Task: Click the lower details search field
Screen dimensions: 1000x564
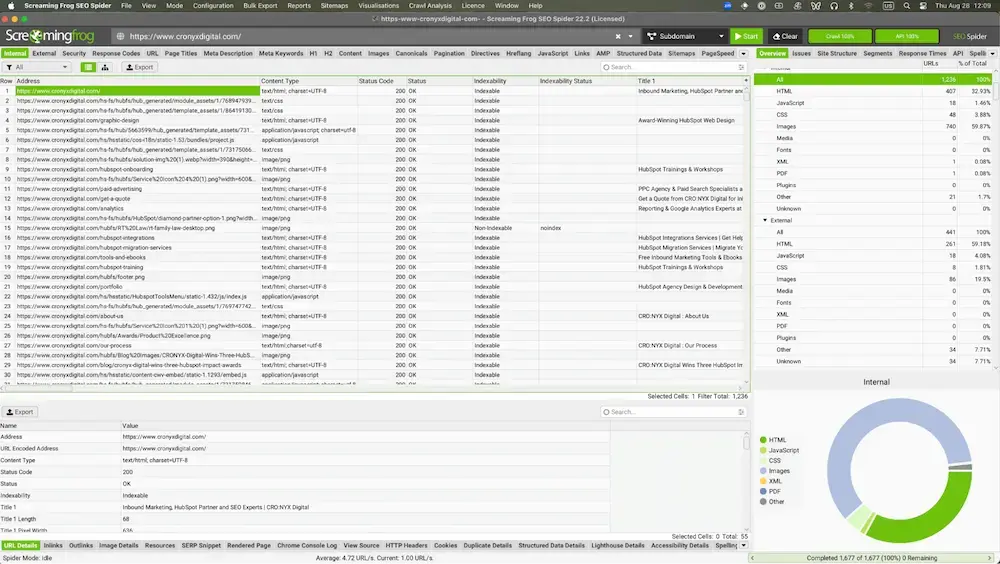Action: coord(675,411)
